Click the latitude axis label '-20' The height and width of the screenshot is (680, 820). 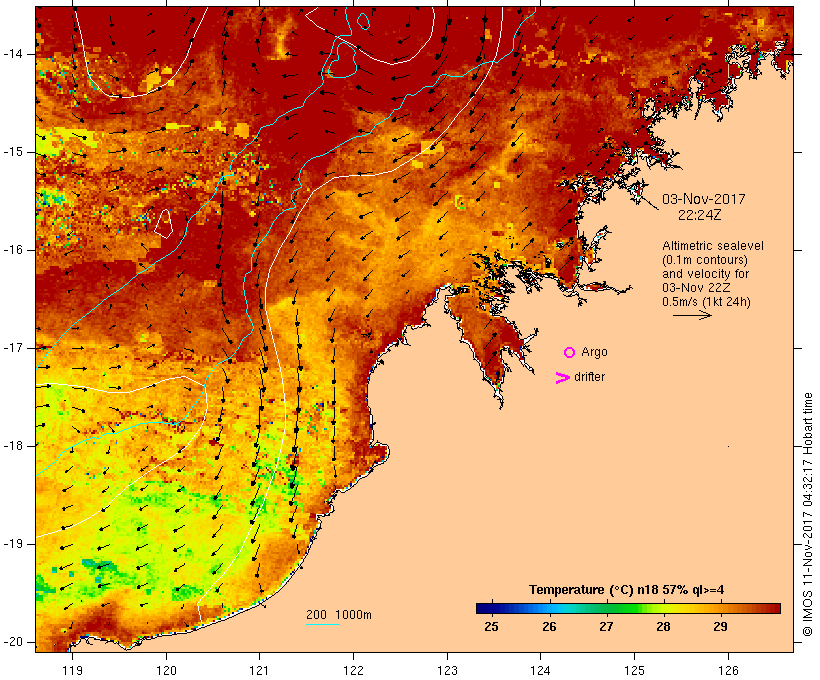point(12,642)
